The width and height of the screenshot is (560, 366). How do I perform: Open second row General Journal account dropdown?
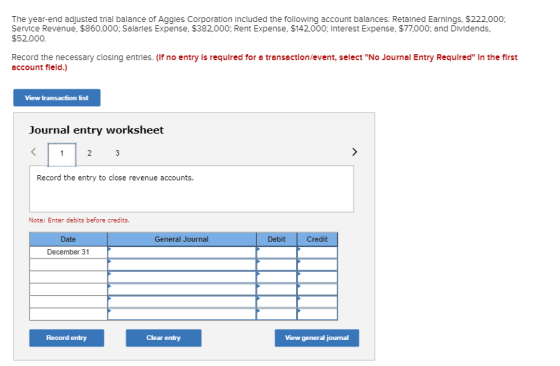click(x=182, y=265)
